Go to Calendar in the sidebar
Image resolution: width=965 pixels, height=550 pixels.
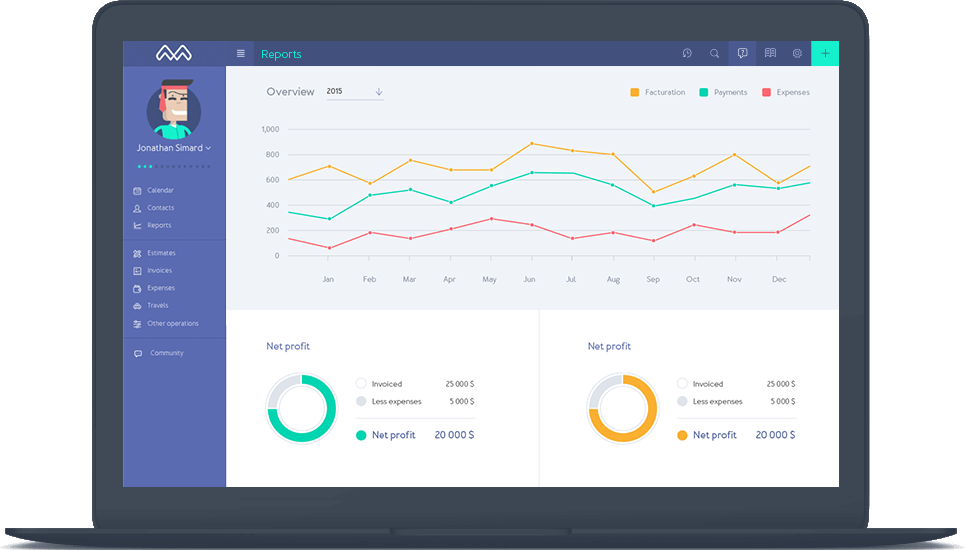coord(159,190)
